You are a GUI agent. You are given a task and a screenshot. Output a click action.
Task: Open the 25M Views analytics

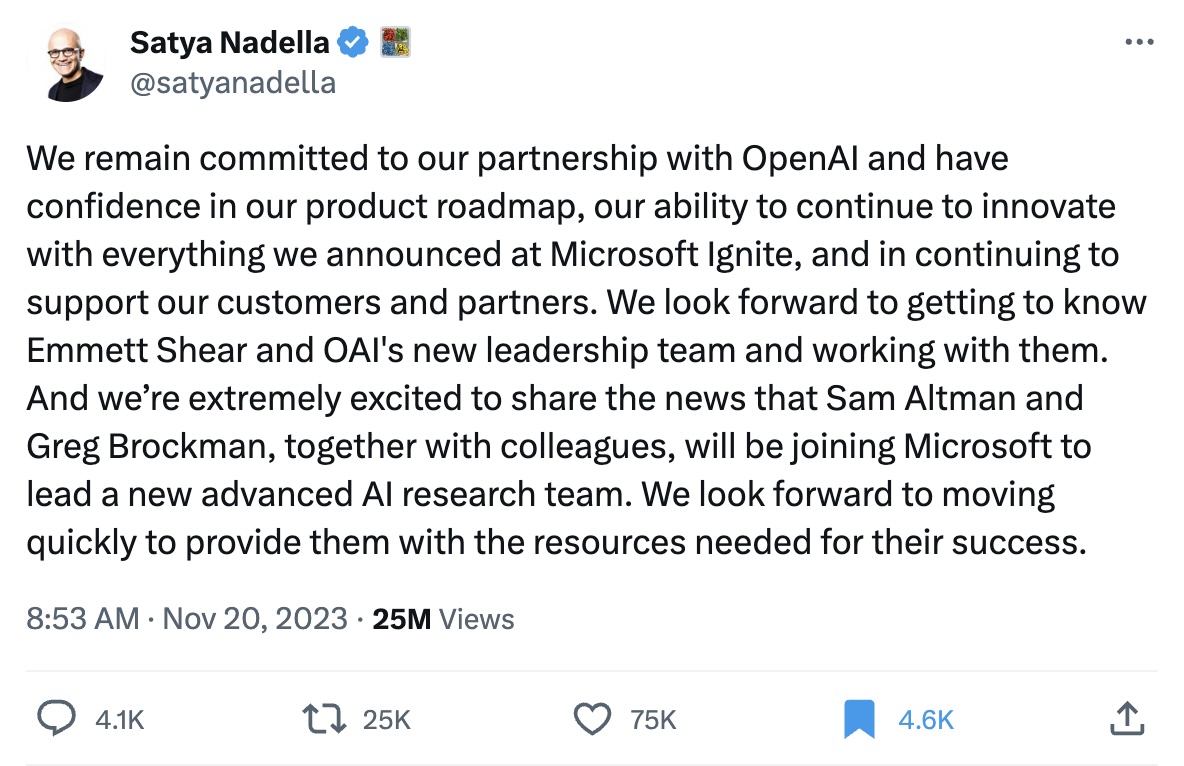443,619
